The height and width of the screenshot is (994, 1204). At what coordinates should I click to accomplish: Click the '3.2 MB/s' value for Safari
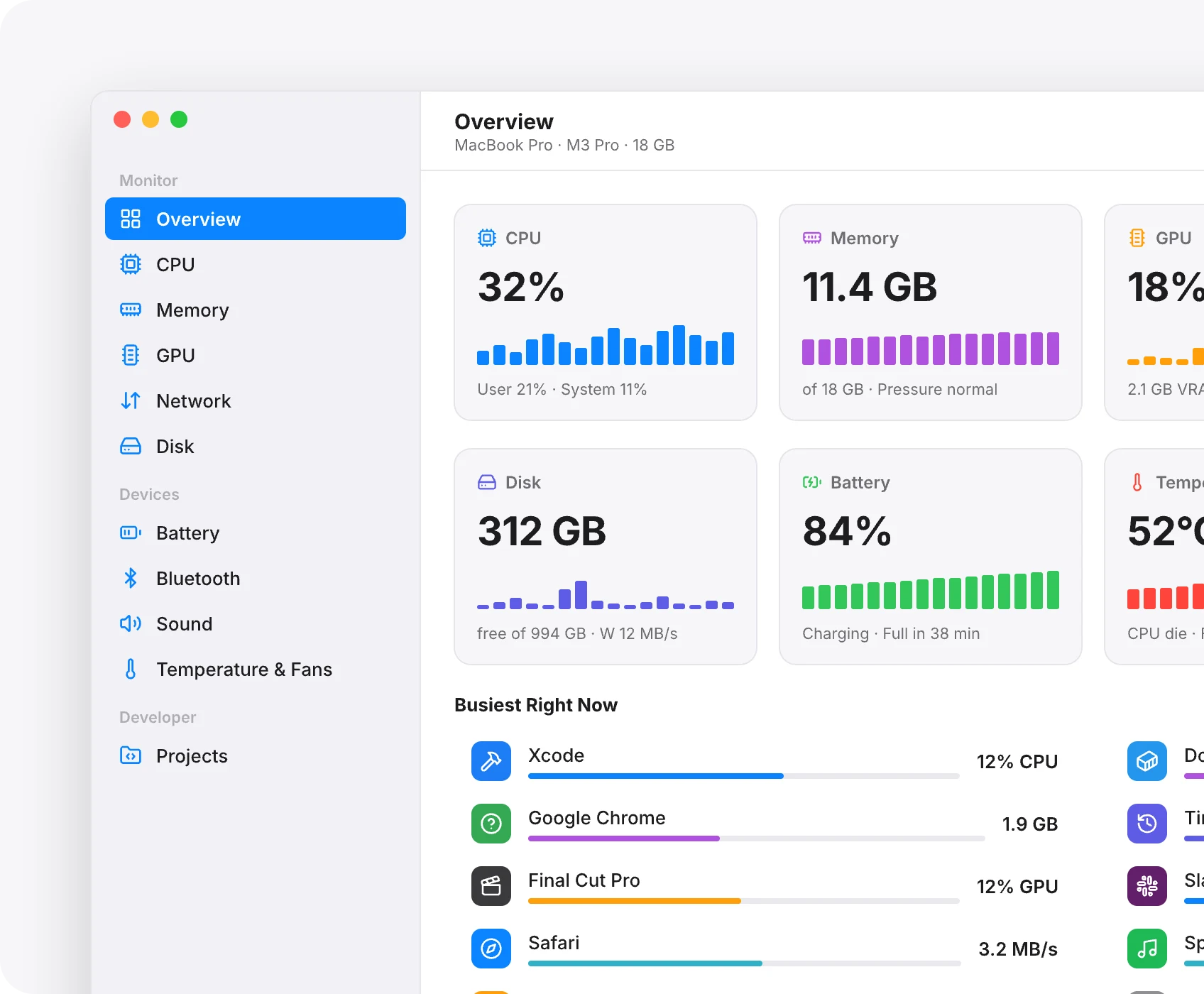[x=1018, y=949]
